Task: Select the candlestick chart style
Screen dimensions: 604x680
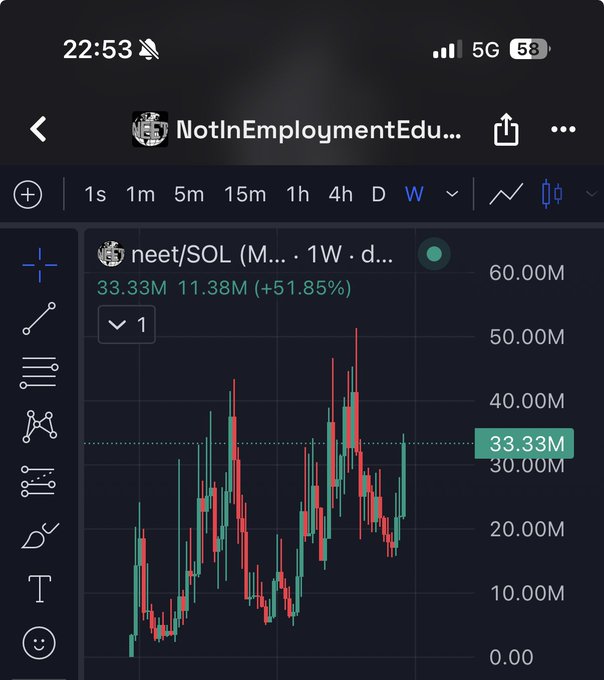Action: point(552,194)
